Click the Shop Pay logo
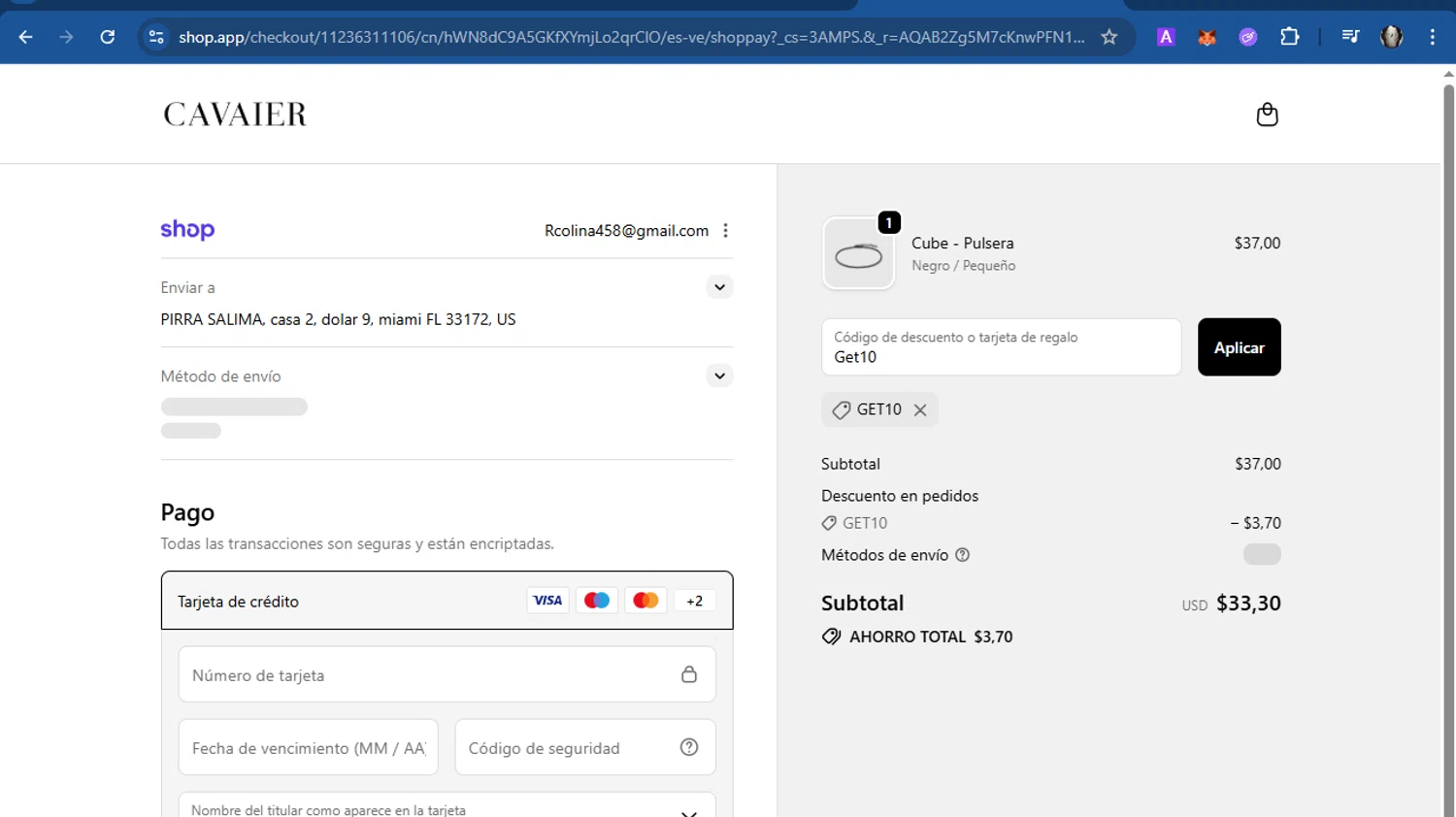The image size is (1456, 817). [187, 230]
